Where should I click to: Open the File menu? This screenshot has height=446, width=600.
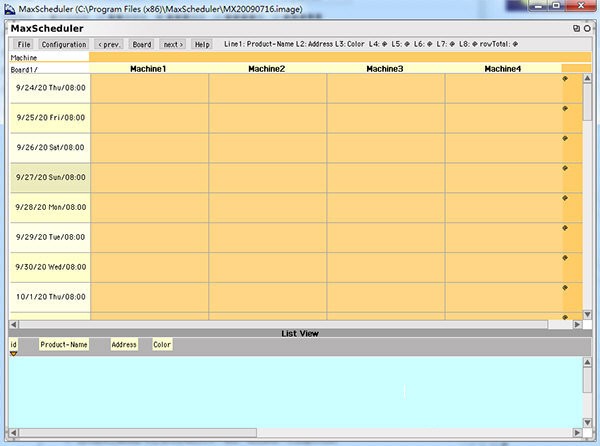pyautogui.click(x=23, y=44)
